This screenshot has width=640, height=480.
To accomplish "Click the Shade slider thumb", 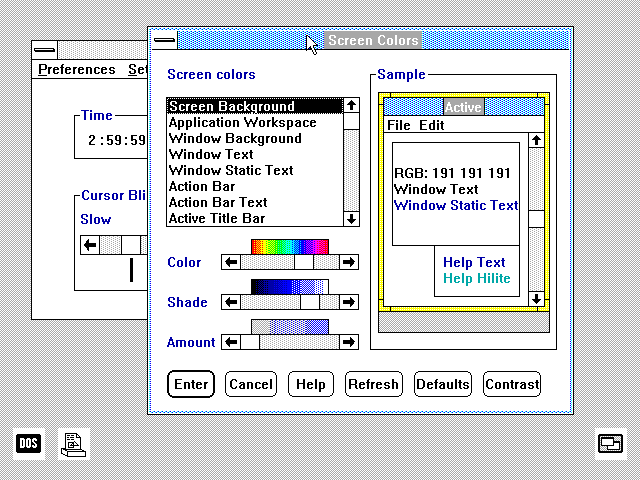I will tap(310, 302).
